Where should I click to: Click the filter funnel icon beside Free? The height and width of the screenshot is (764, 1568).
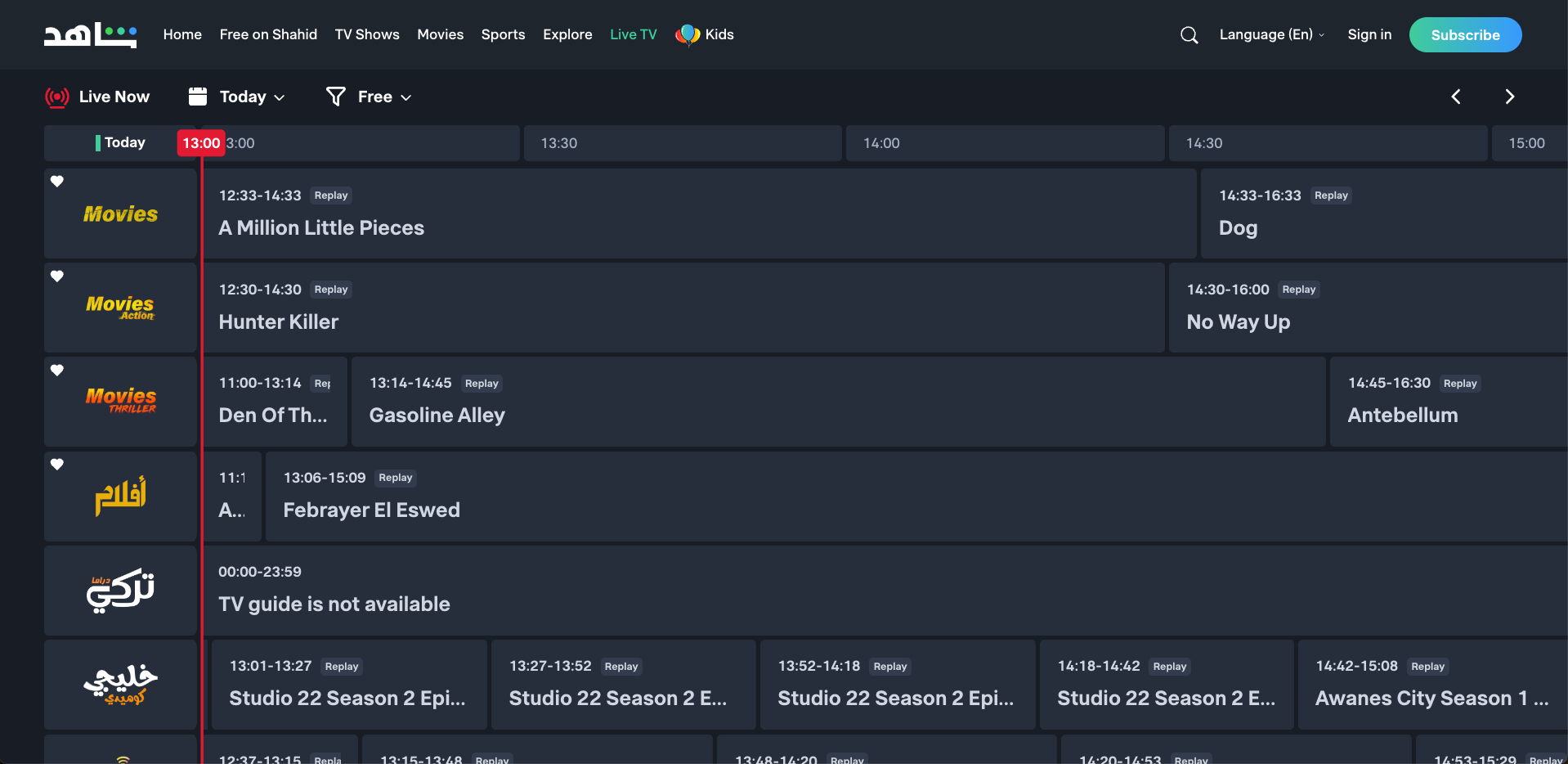pyautogui.click(x=335, y=96)
